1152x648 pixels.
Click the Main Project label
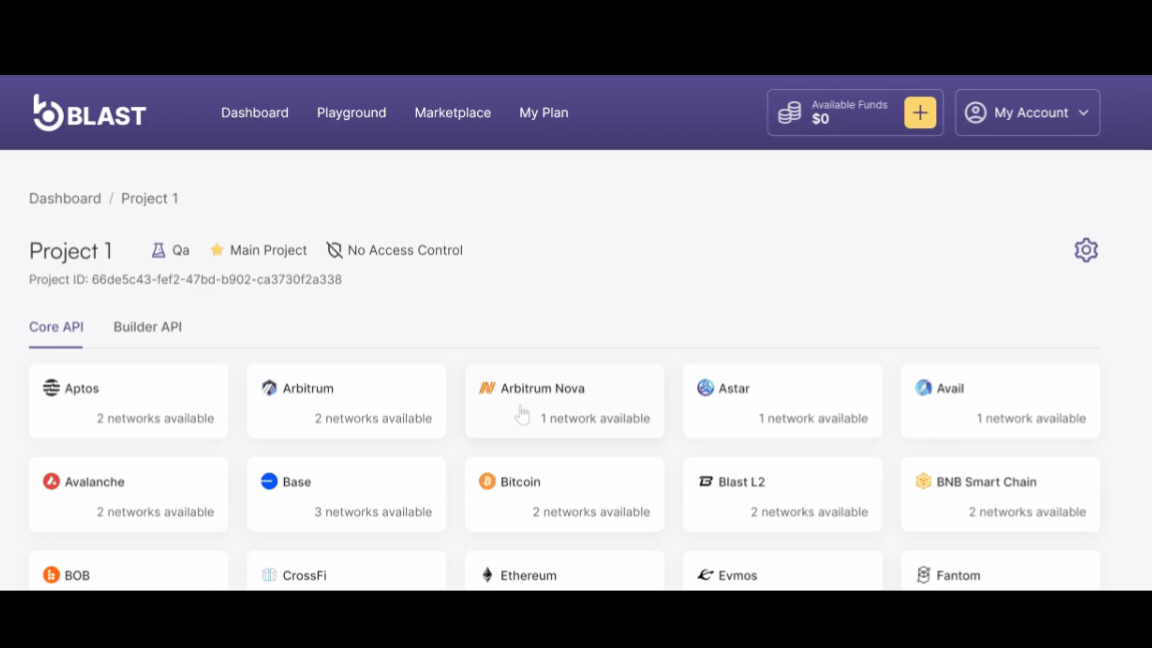[x=268, y=250]
